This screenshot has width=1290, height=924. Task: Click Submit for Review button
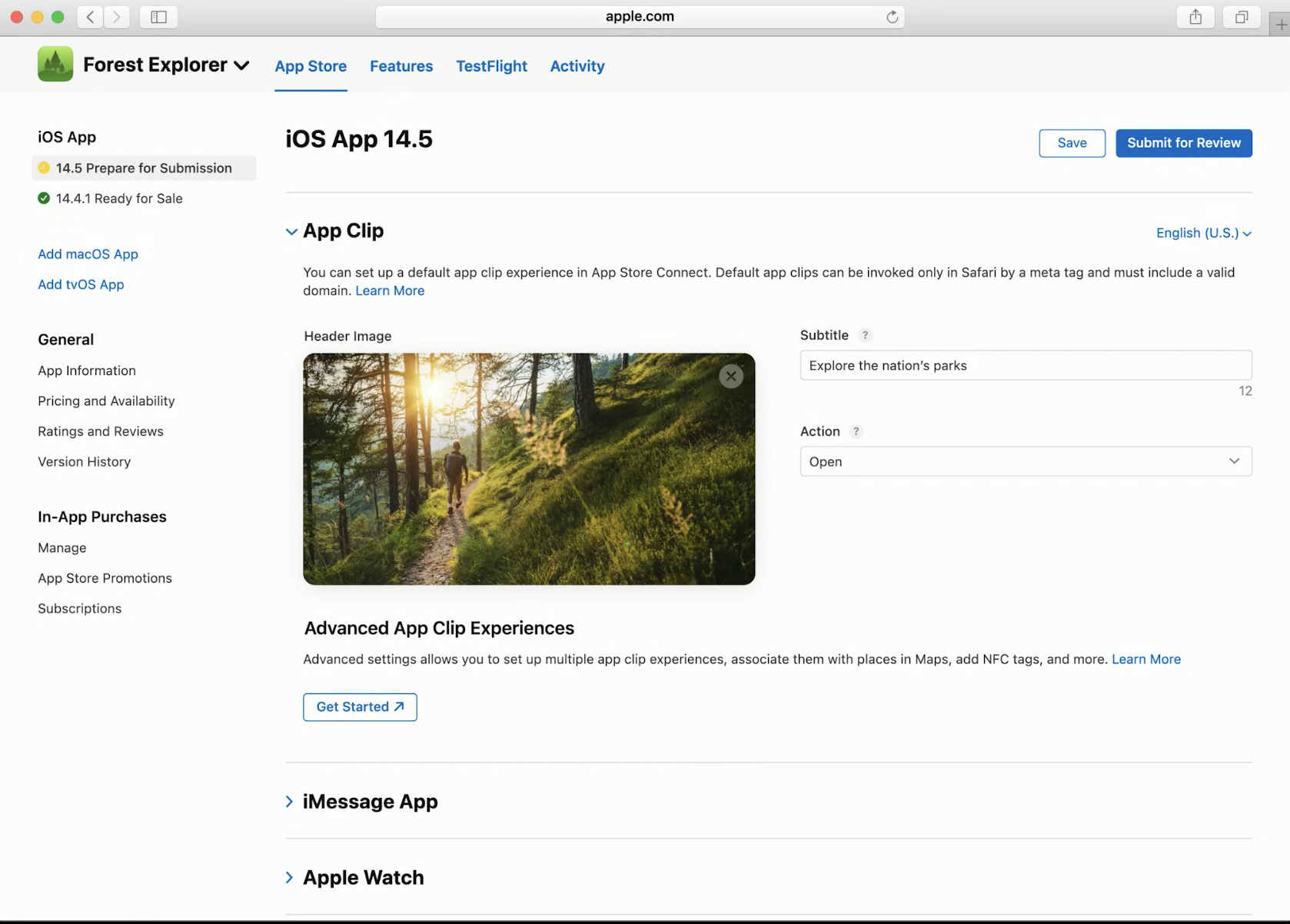click(1184, 143)
